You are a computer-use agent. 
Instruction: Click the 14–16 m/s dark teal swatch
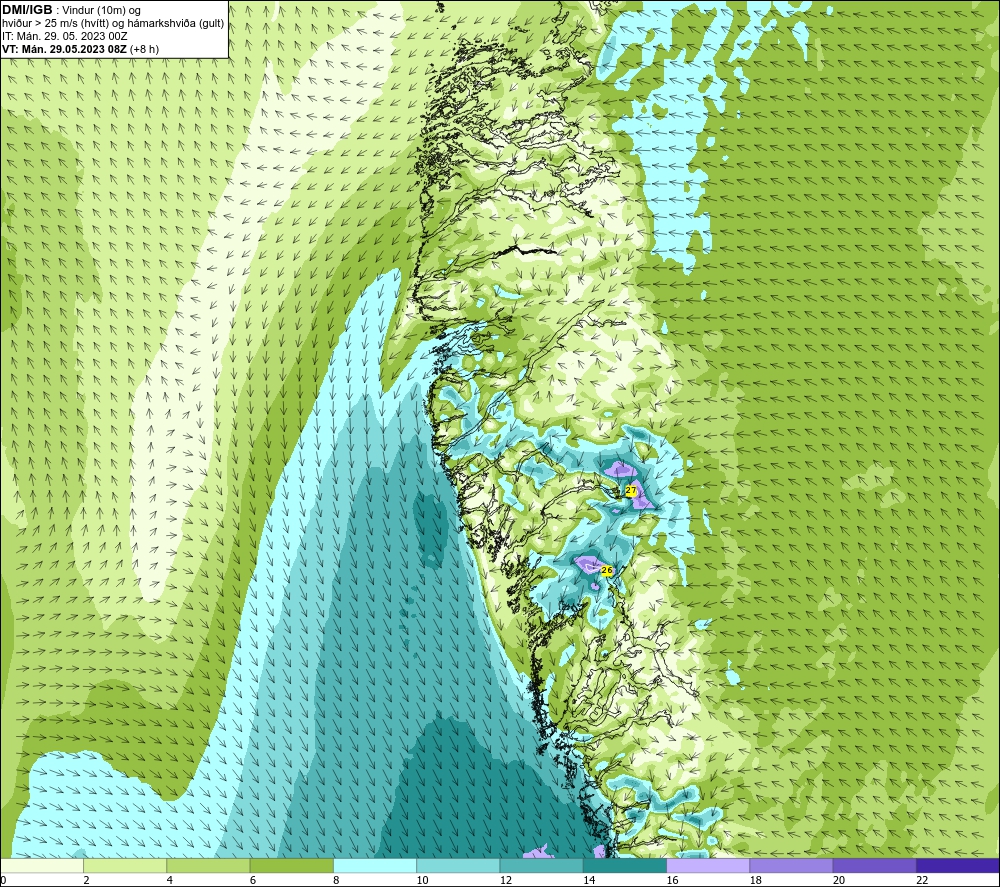point(625,865)
